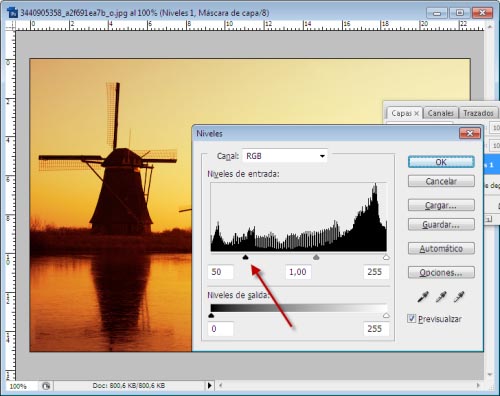Click the Guardar... button
The height and width of the screenshot is (396, 500).
pos(441,224)
